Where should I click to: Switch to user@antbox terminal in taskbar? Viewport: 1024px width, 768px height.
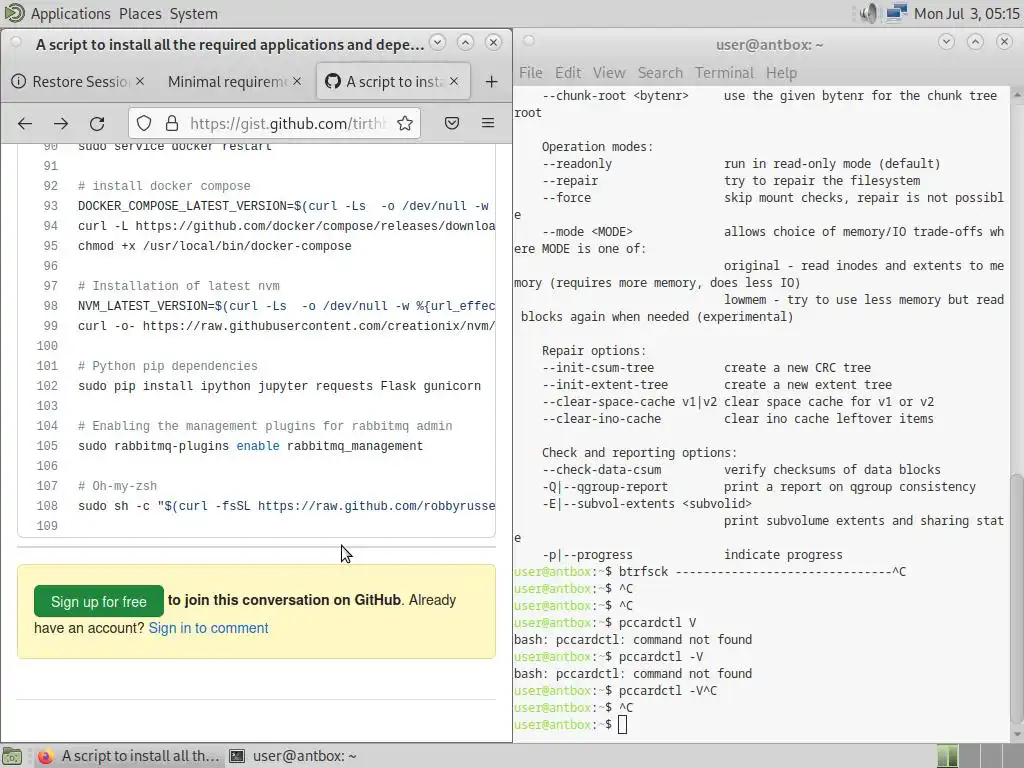[x=292, y=756]
